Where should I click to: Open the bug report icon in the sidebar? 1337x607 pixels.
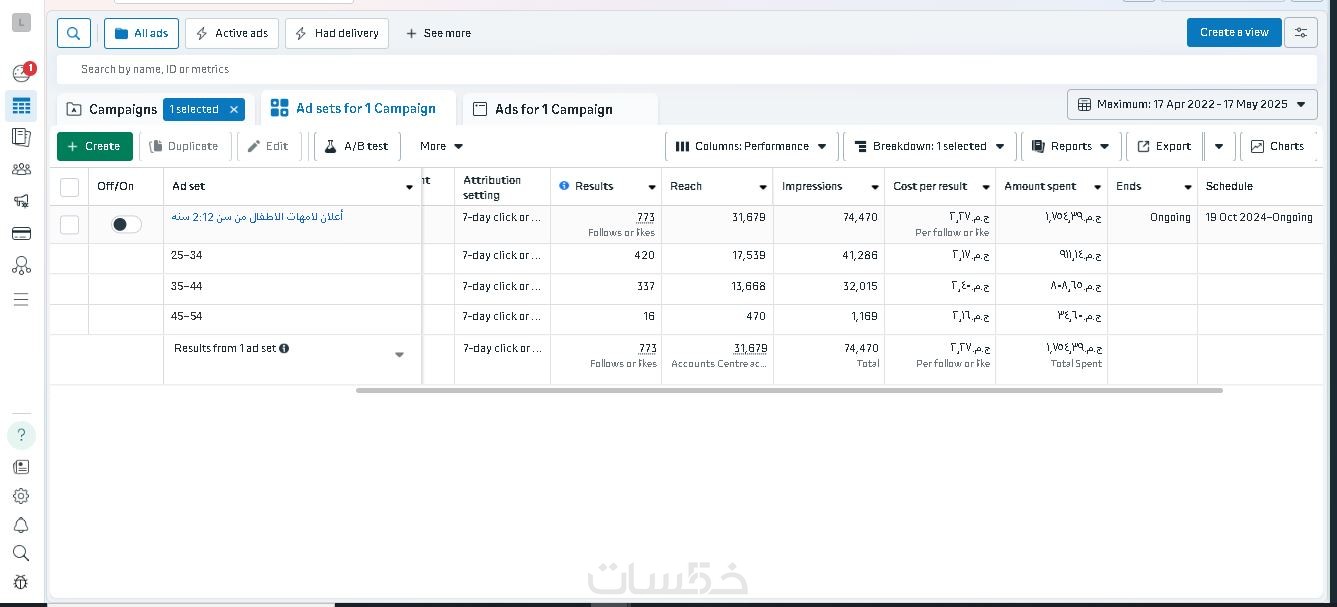pyautogui.click(x=21, y=582)
